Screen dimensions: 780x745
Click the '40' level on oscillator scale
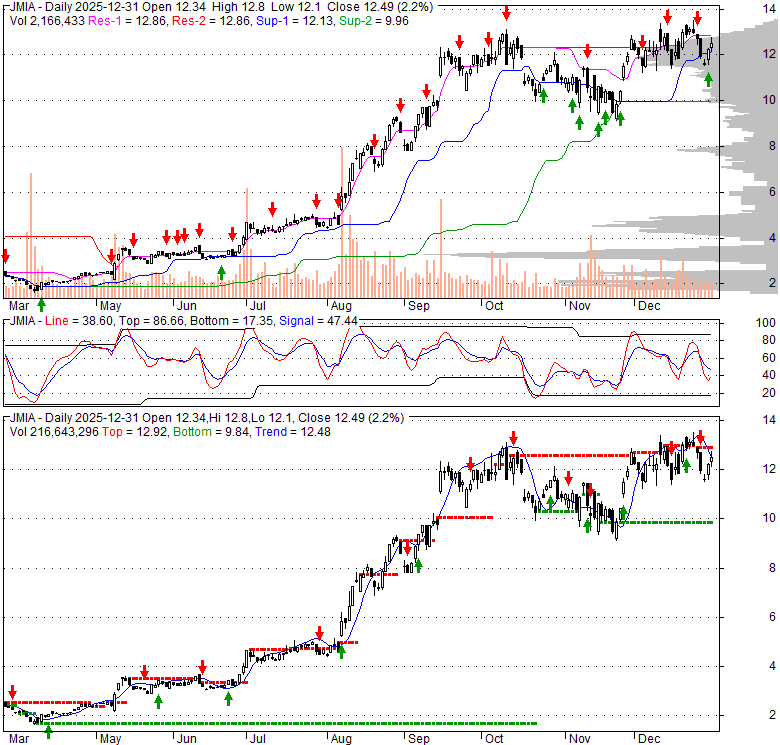point(769,375)
